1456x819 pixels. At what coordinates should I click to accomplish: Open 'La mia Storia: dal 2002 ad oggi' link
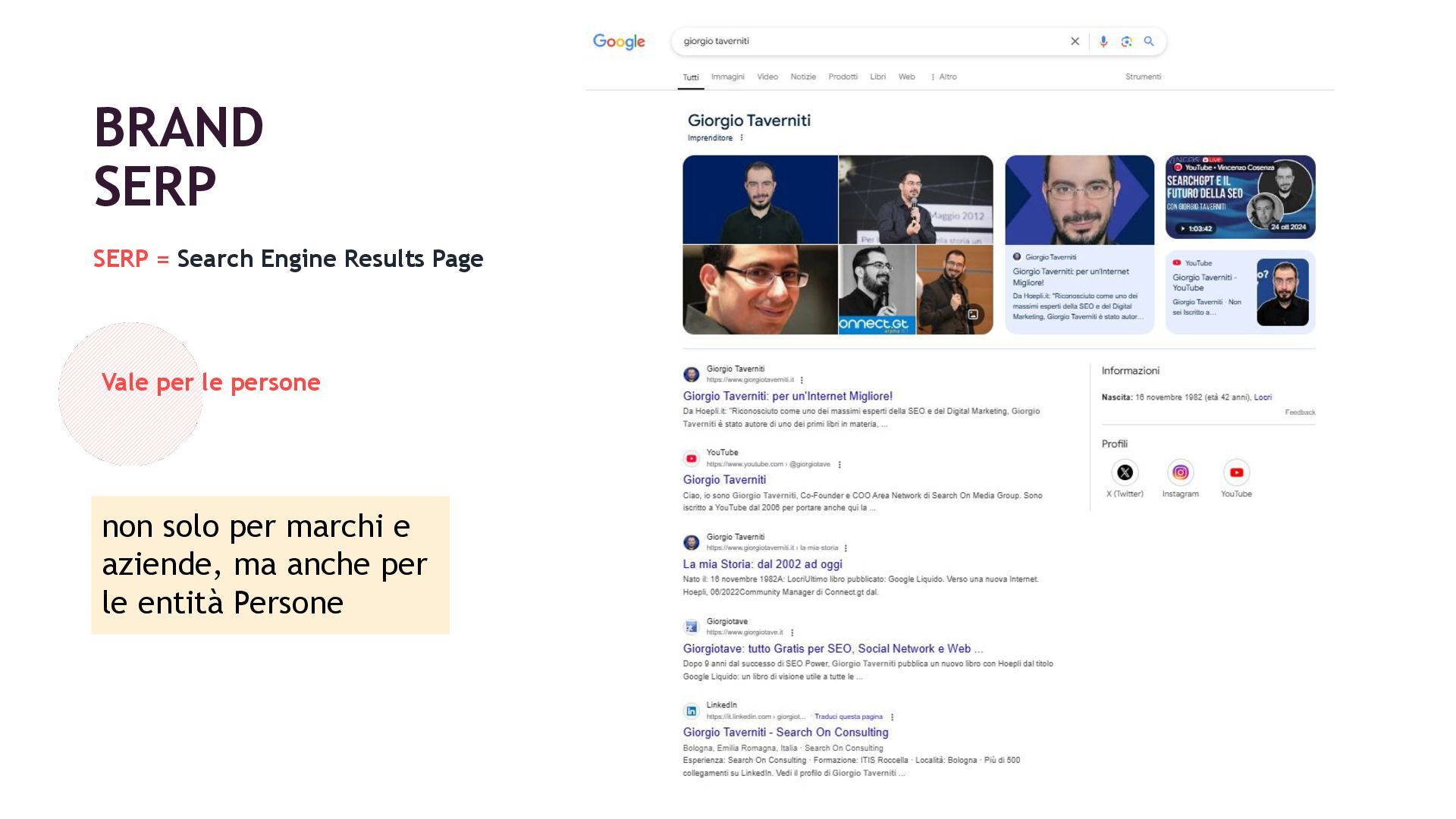click(x=762, y=564)
